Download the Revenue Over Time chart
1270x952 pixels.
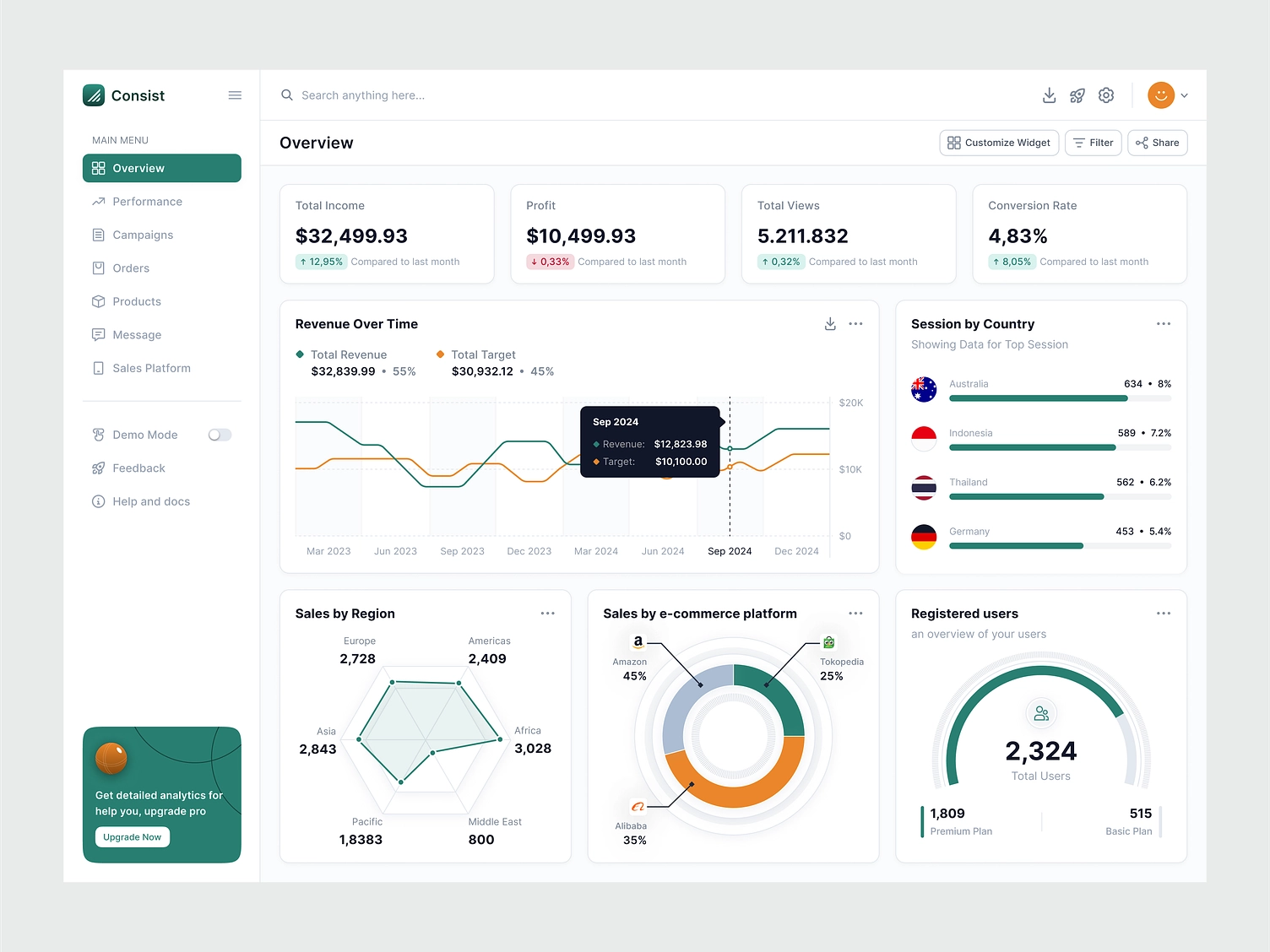point(830,324)
